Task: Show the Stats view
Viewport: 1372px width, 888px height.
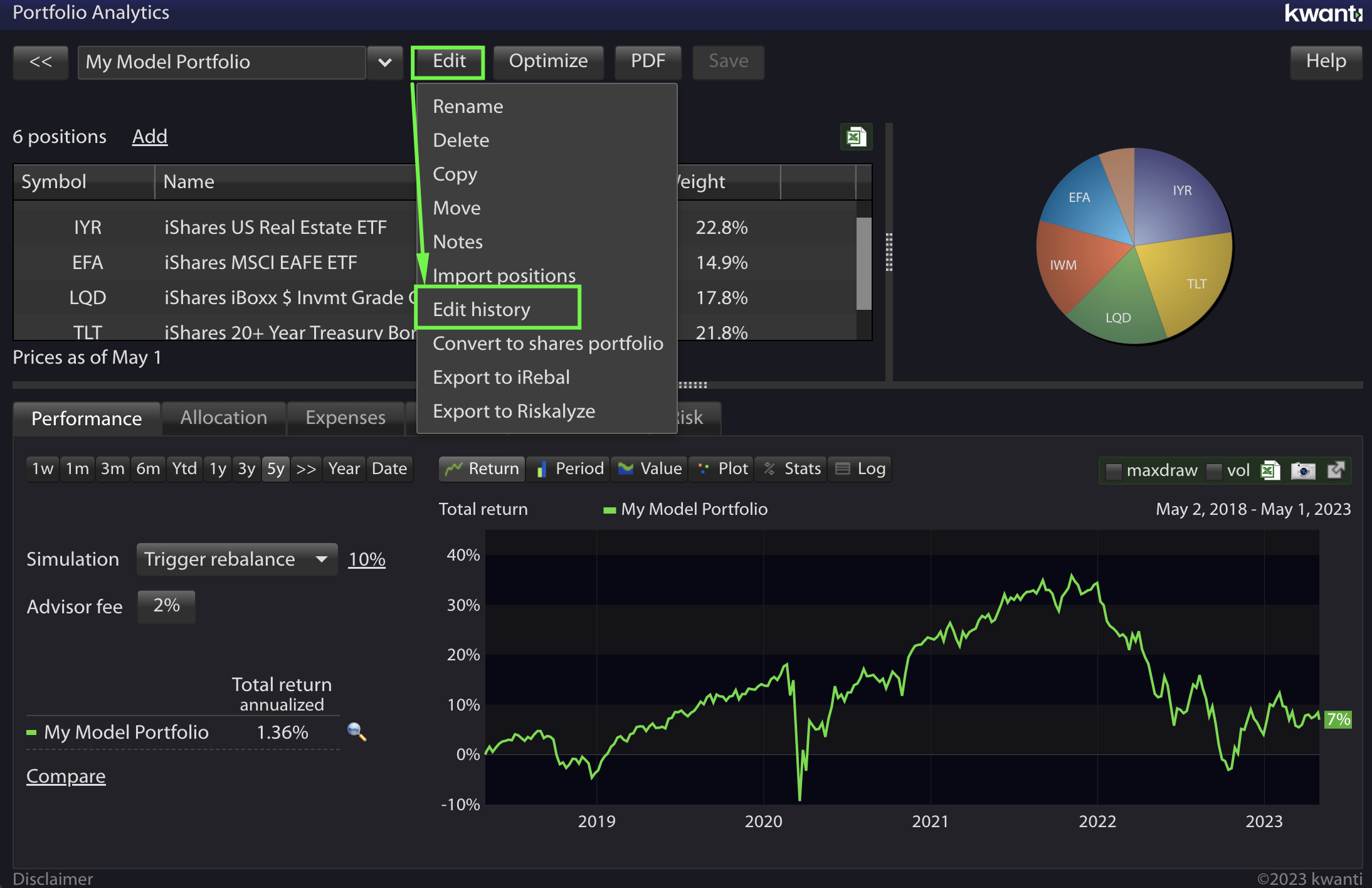Action: (791, 468)
